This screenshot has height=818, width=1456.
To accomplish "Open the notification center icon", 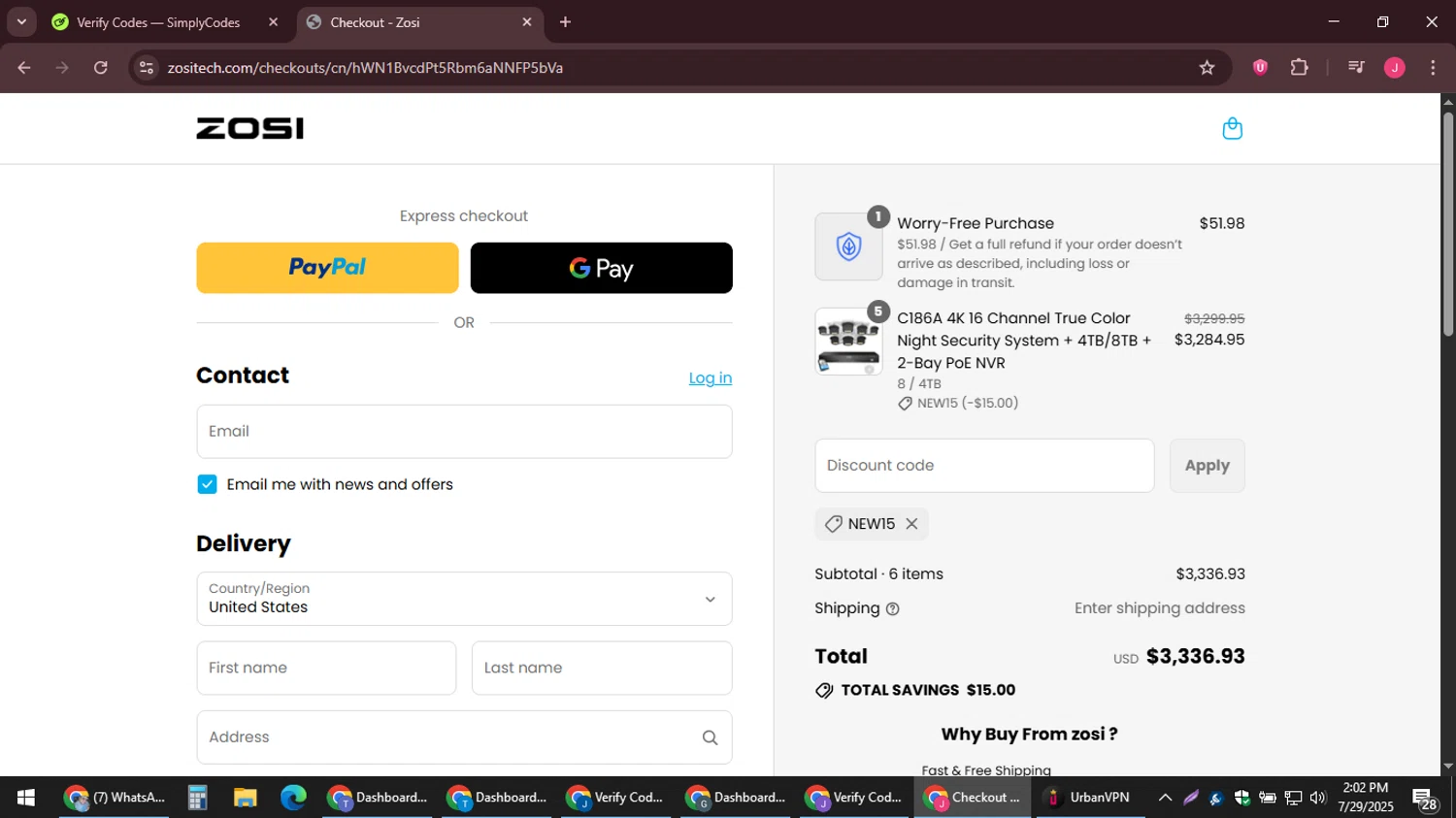I will click(1425, 799).
